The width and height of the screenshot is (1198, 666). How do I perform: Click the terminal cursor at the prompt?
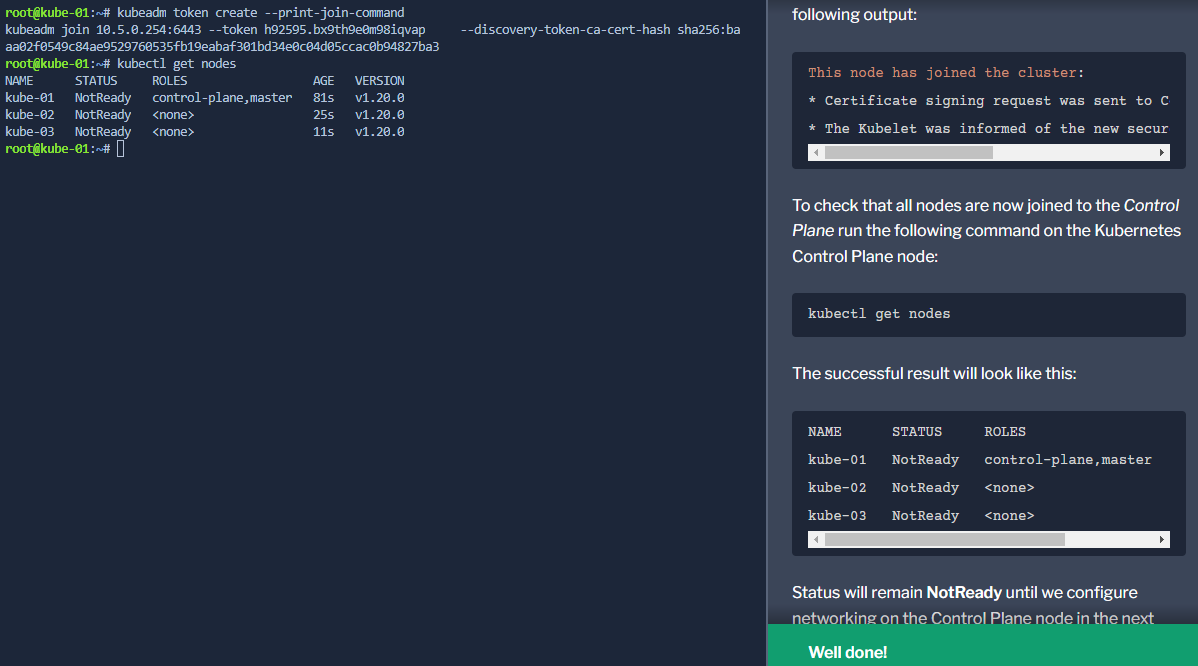(x=121, y=149)
